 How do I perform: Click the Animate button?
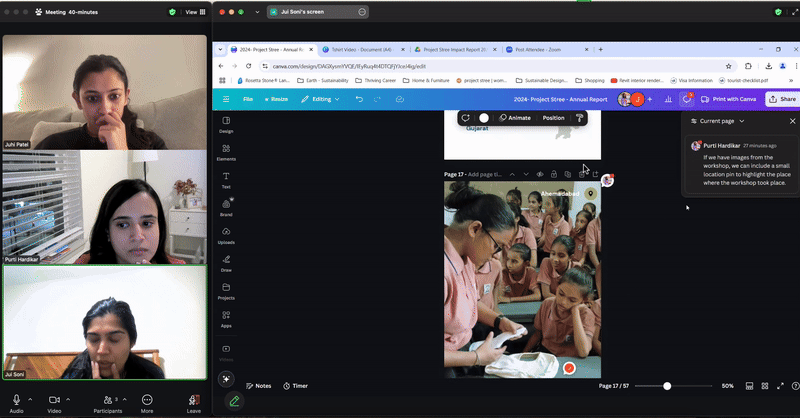[515, 118]
